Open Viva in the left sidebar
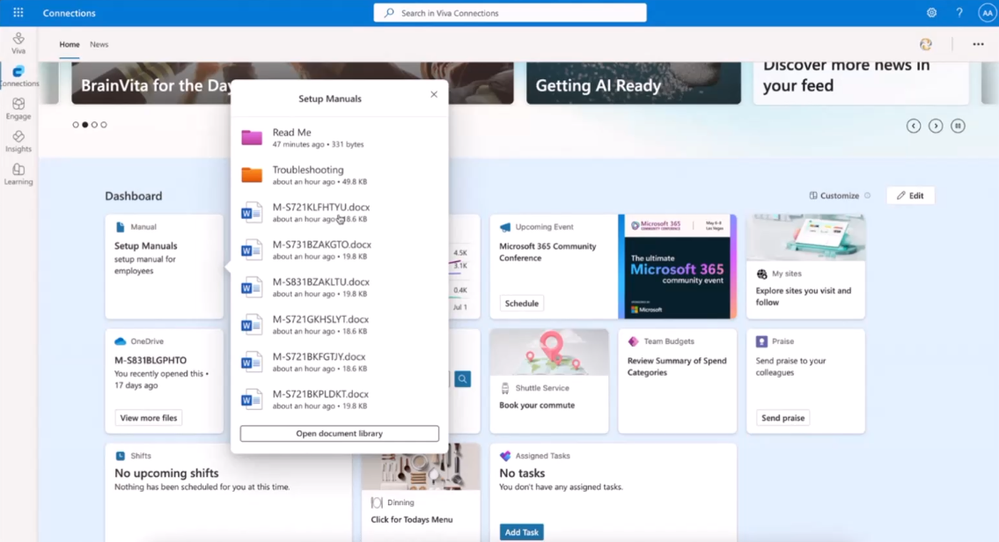 [x=18, y=43]
